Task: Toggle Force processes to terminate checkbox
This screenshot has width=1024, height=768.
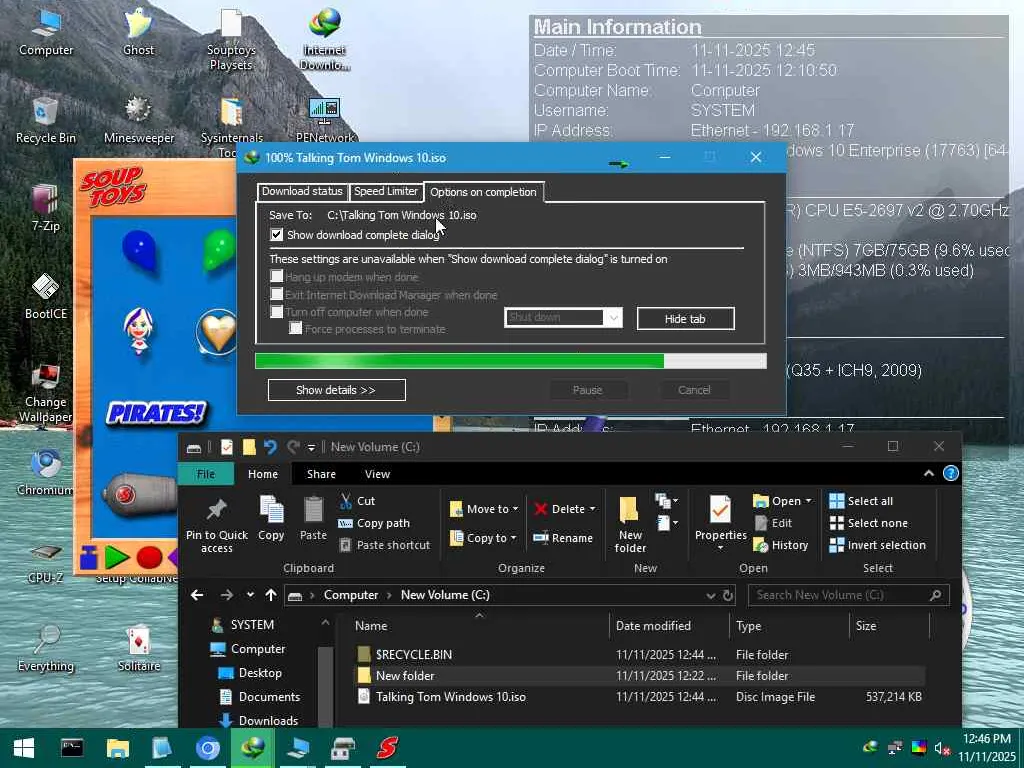Action: 296,328
